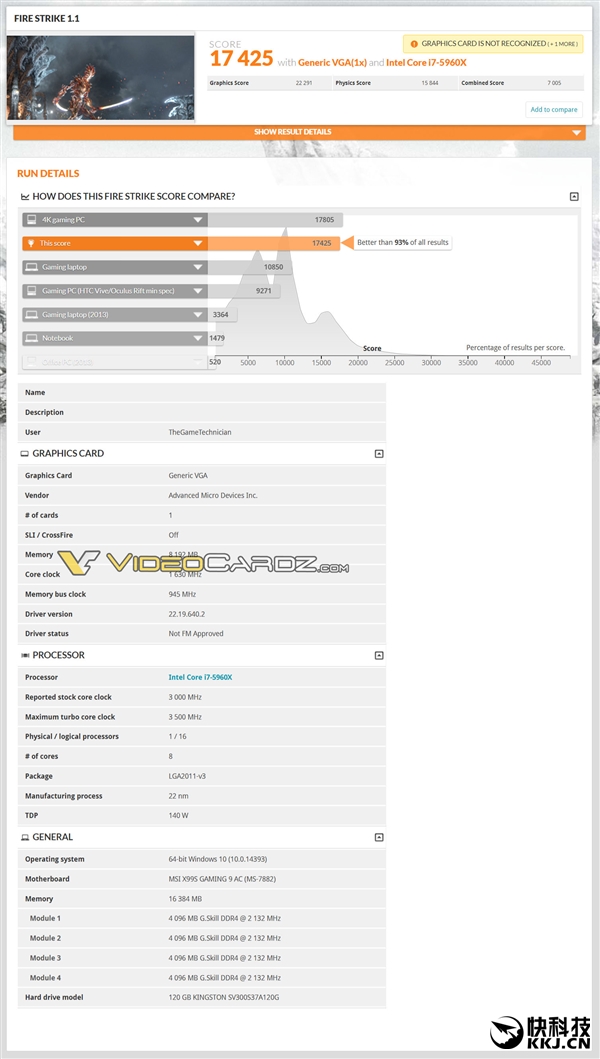Click the RUN DETAILS heading

click(48, 174)
